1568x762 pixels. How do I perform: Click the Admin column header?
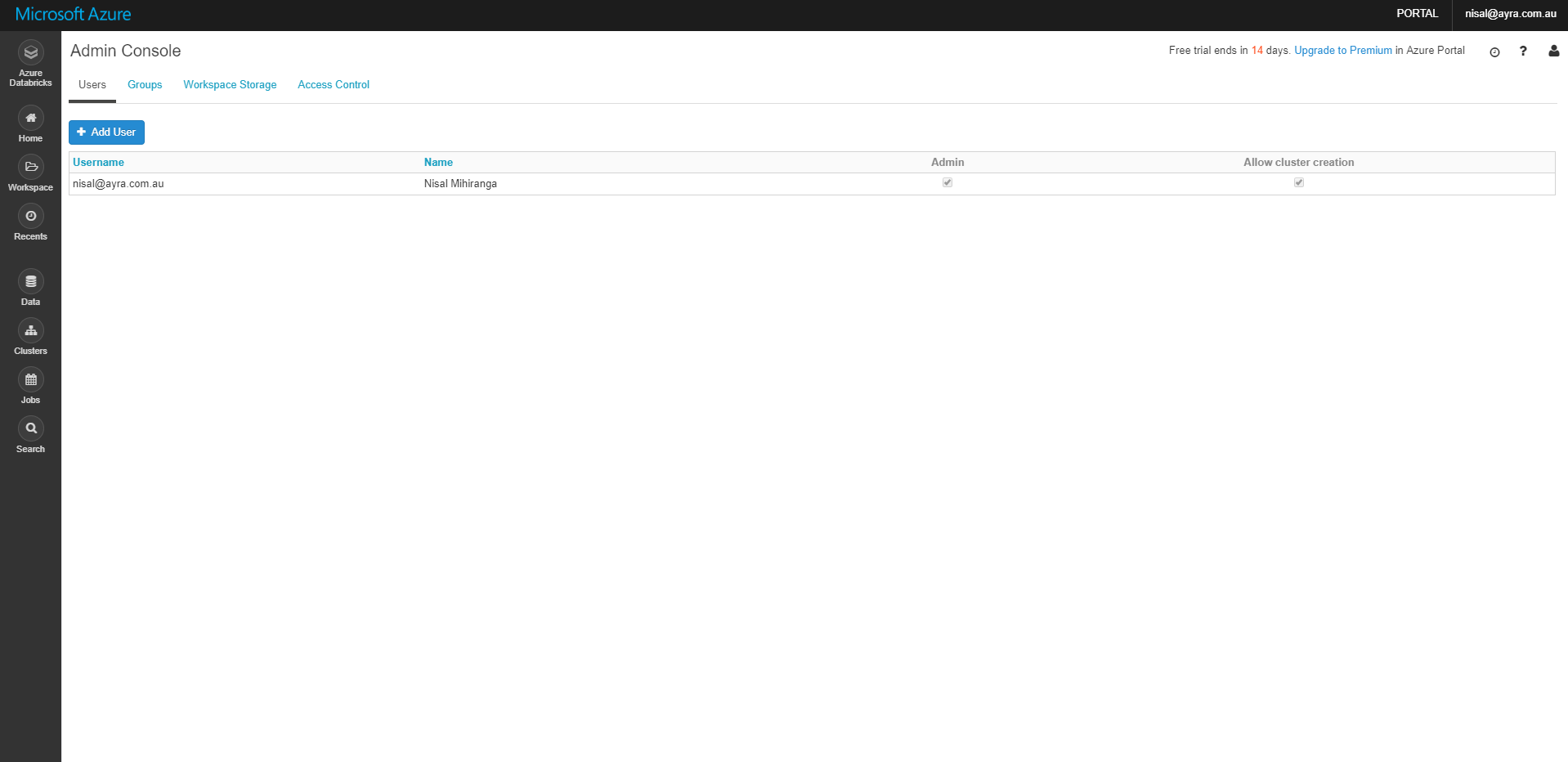point(948,163)
